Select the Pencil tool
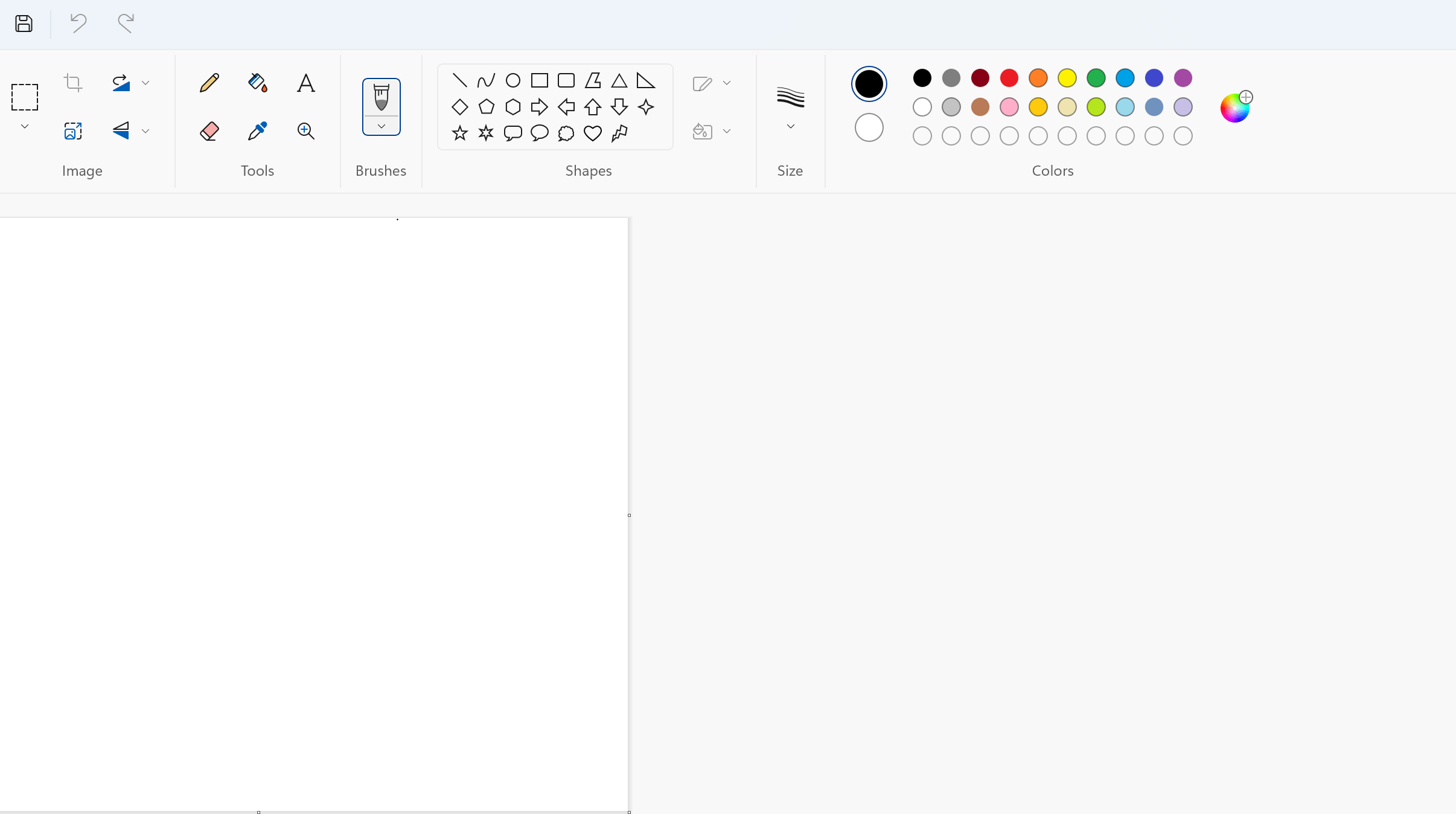Viewport: 1456px width, 814px height. 209,83
